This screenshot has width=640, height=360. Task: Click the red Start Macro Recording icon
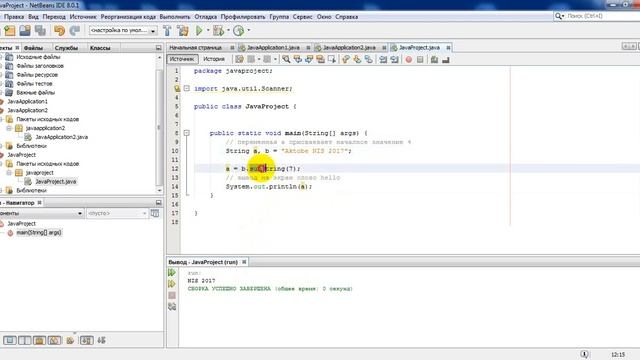click(x=409, y=60)
